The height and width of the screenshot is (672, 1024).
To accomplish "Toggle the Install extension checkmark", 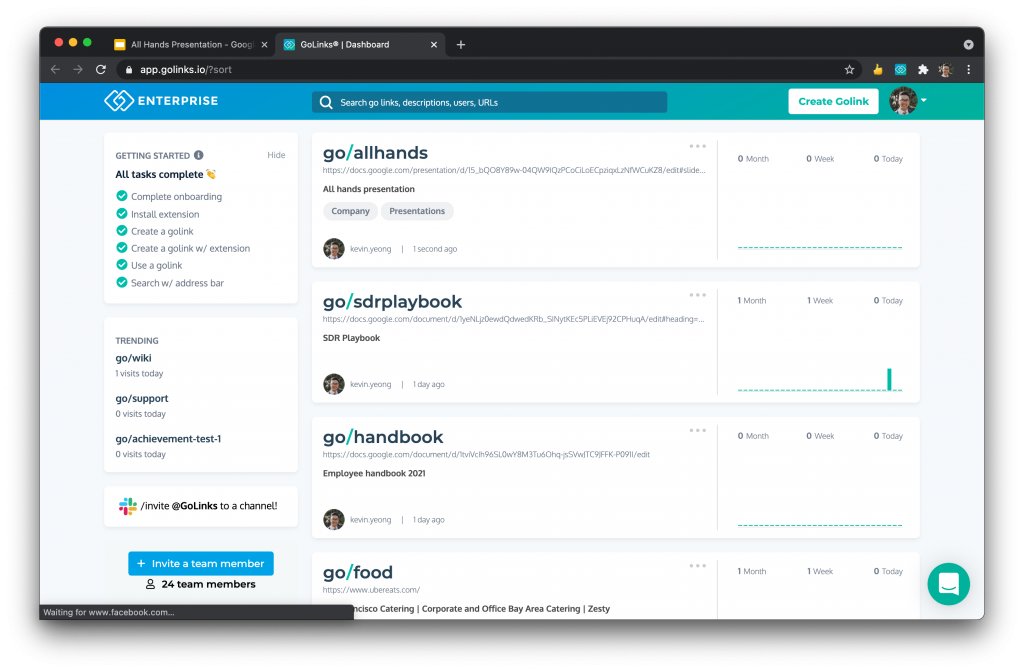I will [x=122, y=214].
